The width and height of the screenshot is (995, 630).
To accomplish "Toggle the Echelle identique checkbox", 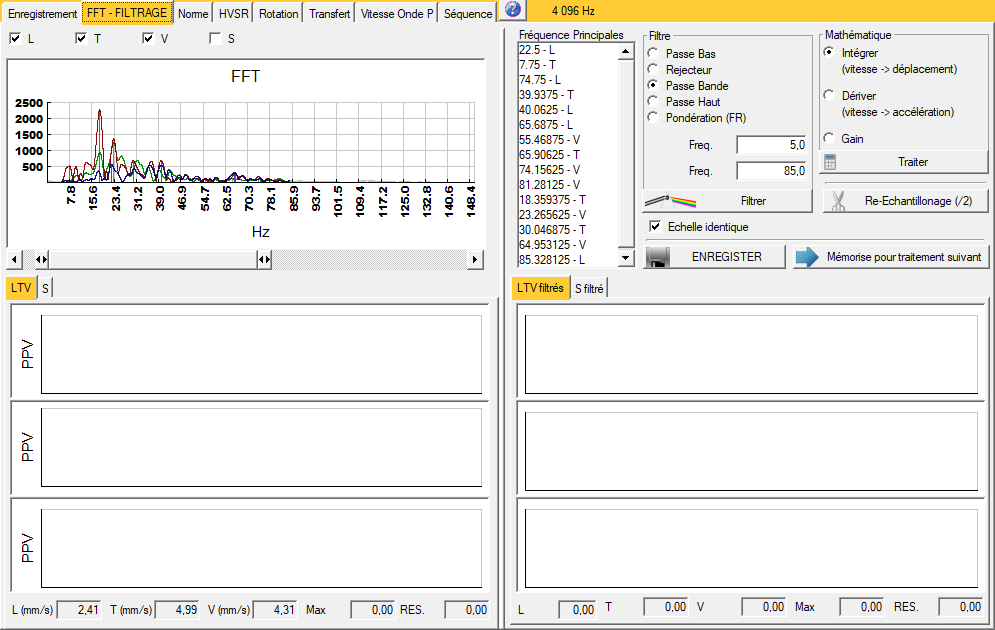I will point(655,226).
